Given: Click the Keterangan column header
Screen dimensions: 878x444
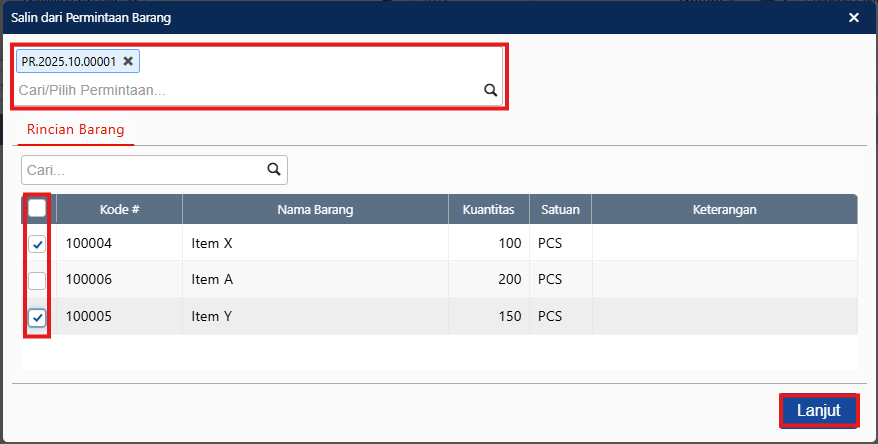Looking at the screenshot, I should [724, 209].
